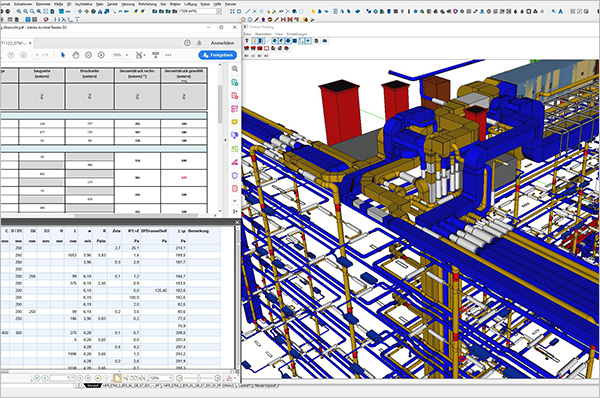The width and height of the screenshot is (600, 398).
Task: Click the PDF export icon in report toolbar
Action: coord(229,378)
